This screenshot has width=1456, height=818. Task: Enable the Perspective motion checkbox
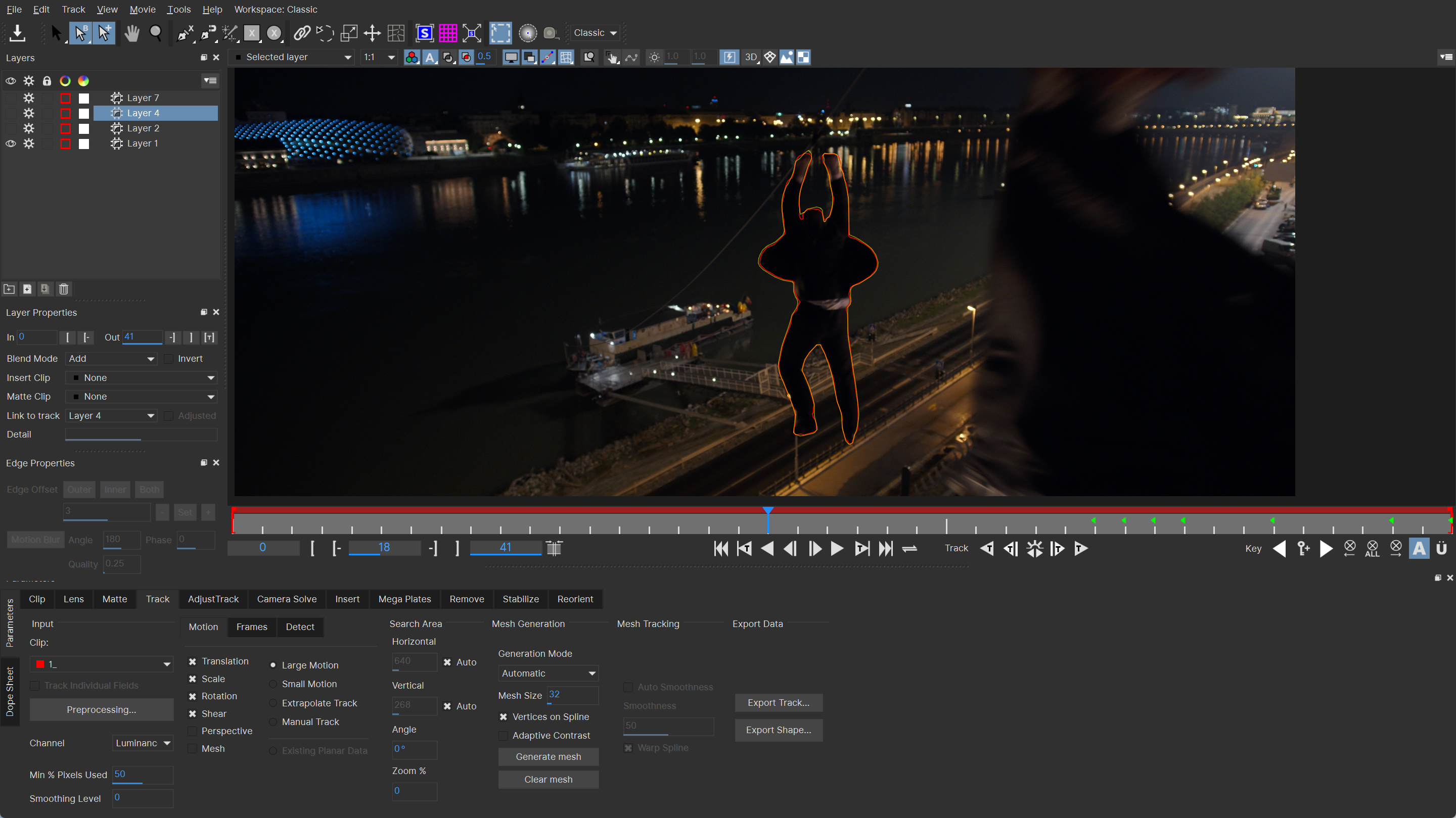point(193,731)
